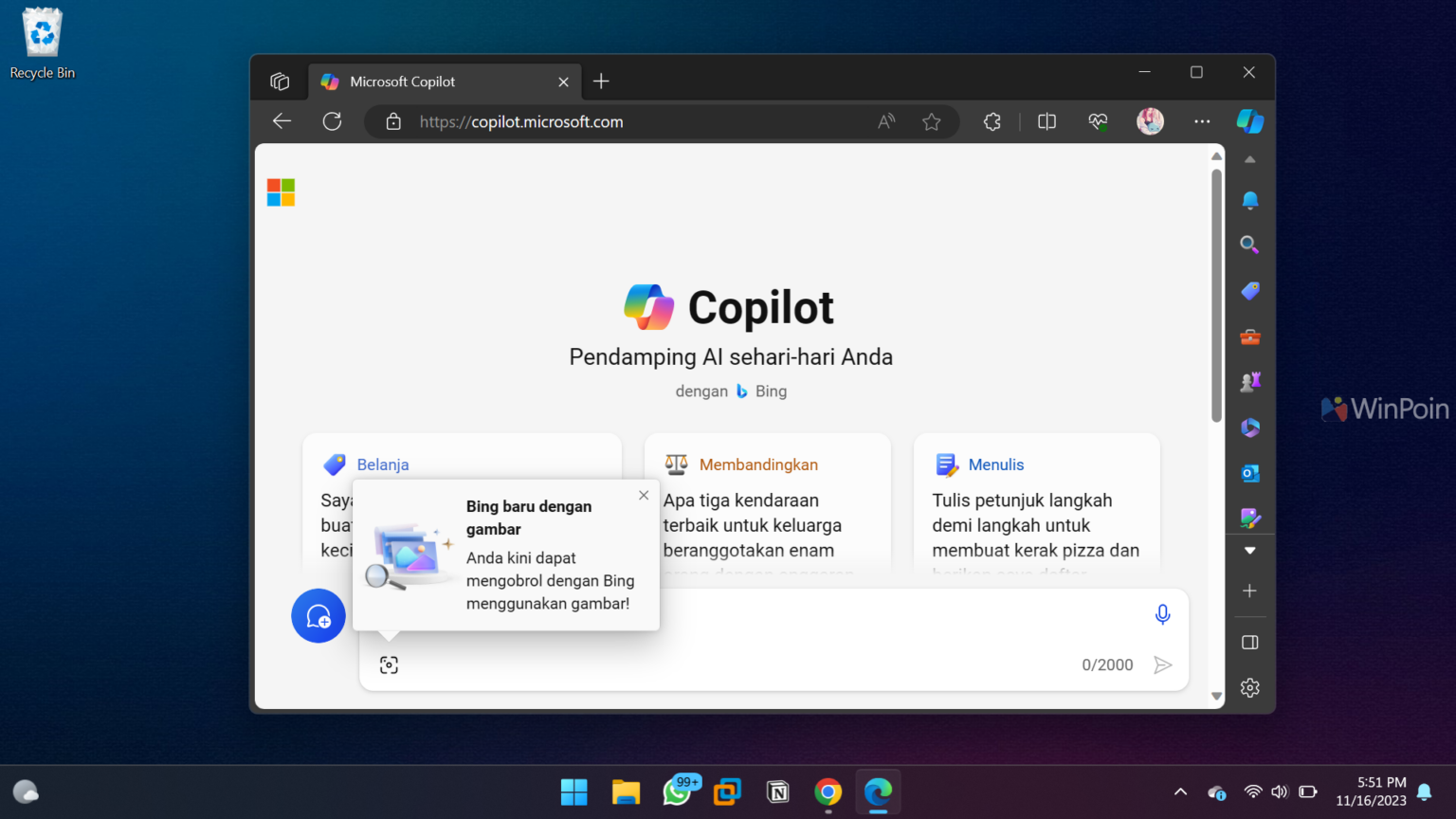Open Shopping in the Edge sidebar
1456x819 pixels.
1249,290
